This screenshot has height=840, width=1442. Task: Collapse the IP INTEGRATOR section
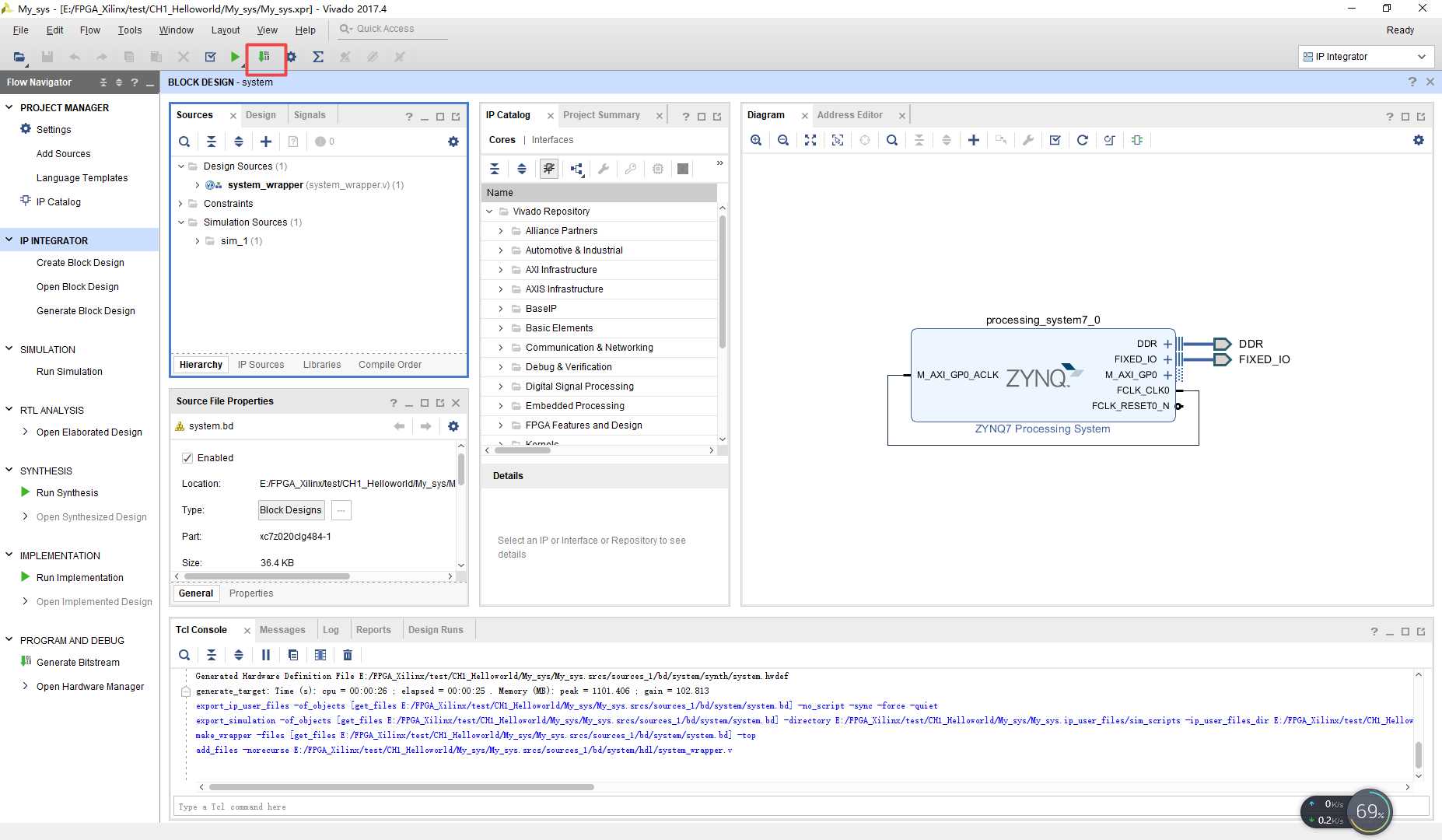tap(9, 240)
